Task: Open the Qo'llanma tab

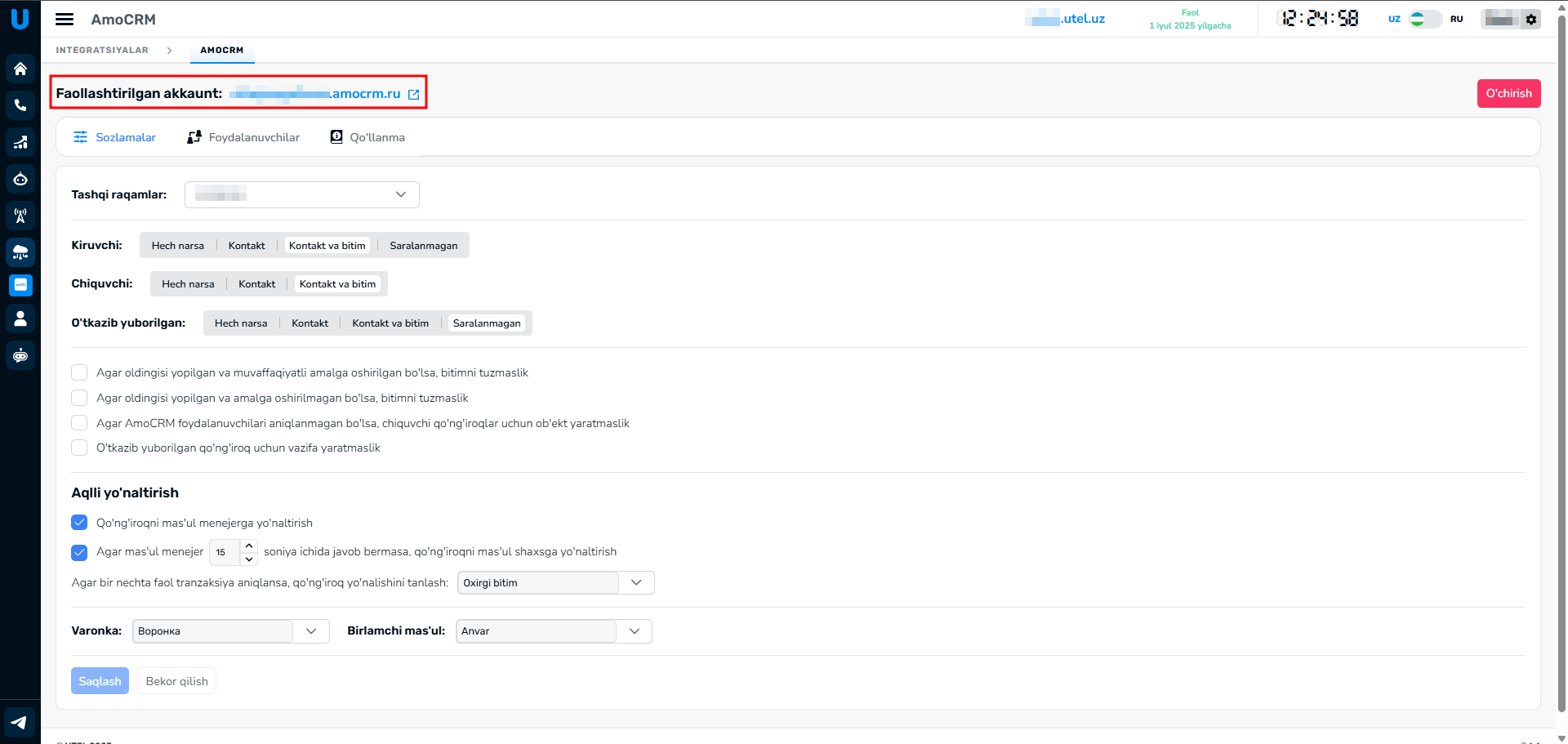Action: tap(367, 137)
